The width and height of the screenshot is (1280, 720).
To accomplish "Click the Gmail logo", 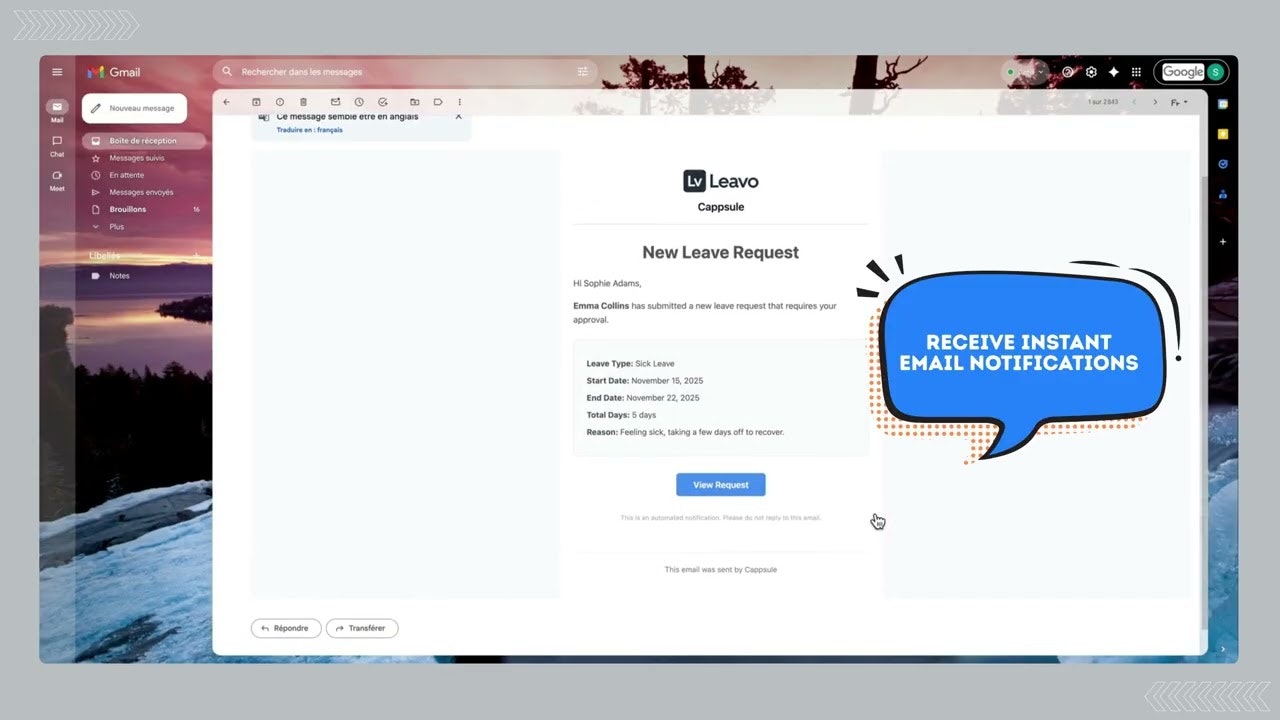I will (113, 72).
